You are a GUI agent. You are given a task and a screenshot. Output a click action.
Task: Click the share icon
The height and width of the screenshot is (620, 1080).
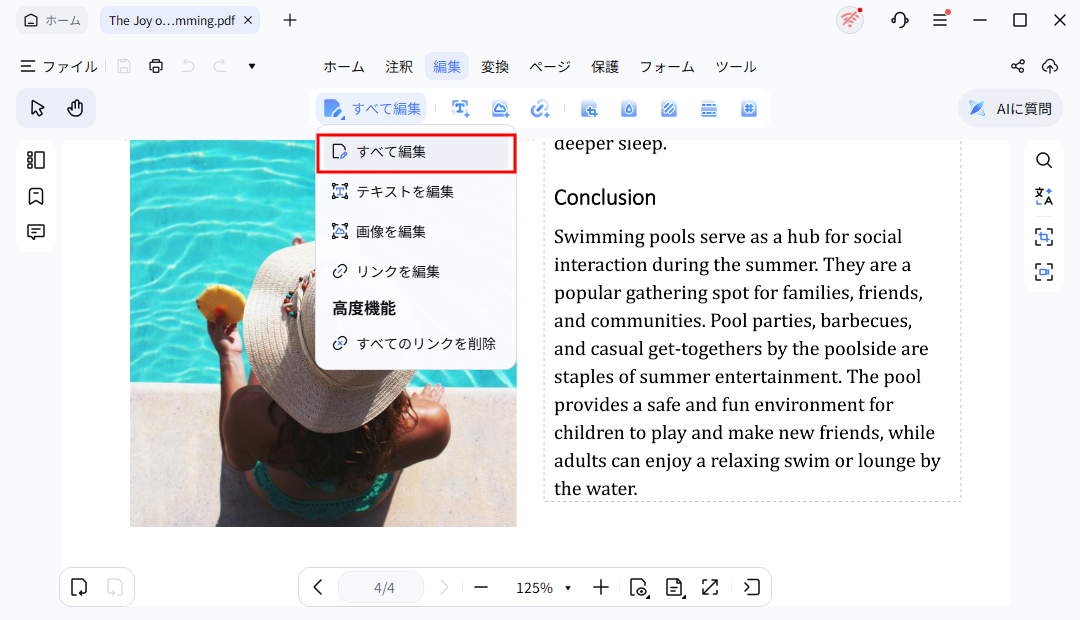1018,66
